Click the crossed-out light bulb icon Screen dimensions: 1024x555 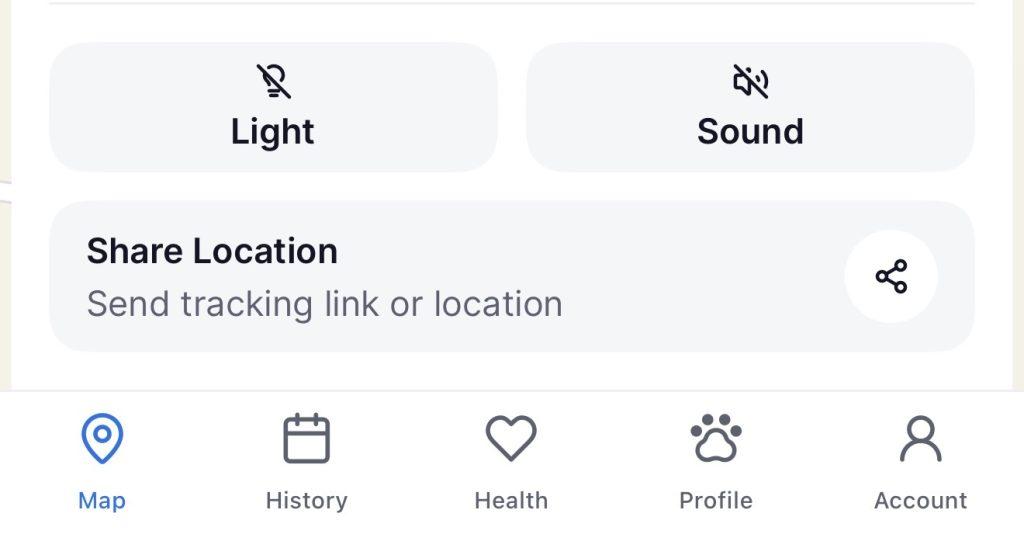click(273, 82)
